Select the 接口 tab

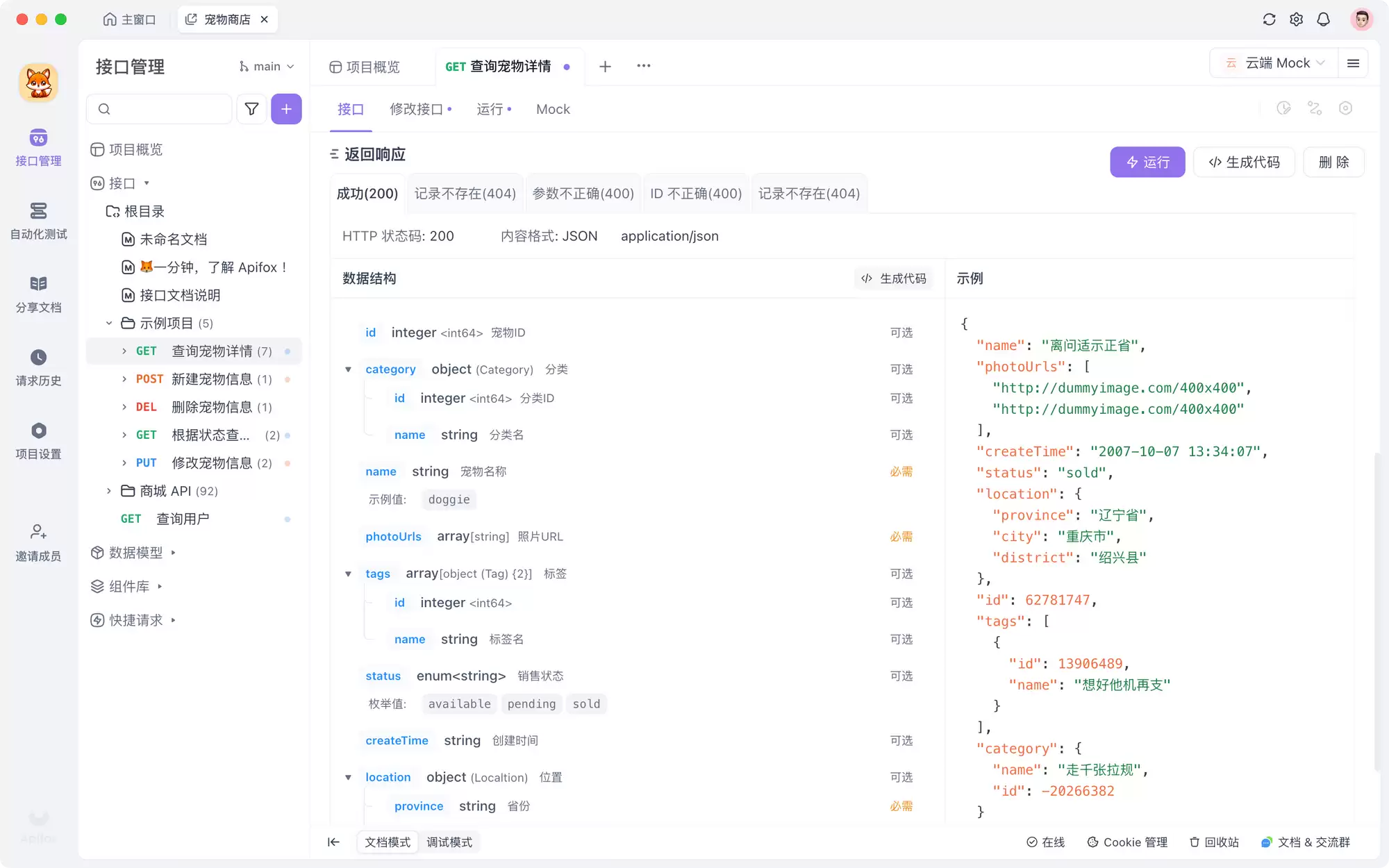point(351,110)
